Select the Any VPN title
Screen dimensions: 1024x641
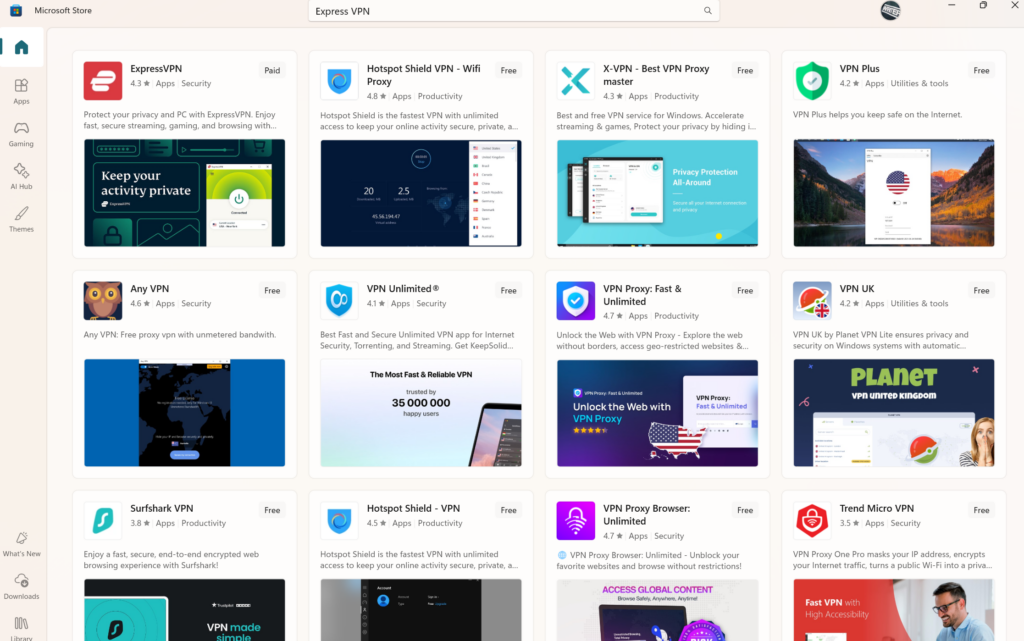[x=150, y=289]
